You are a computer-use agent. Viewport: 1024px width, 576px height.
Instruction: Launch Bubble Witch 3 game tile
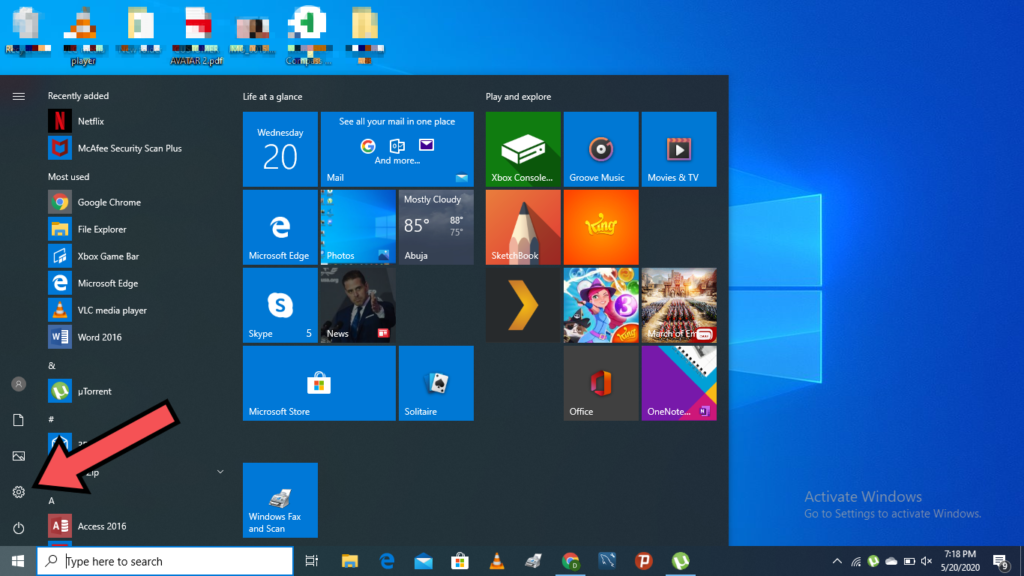601,305
